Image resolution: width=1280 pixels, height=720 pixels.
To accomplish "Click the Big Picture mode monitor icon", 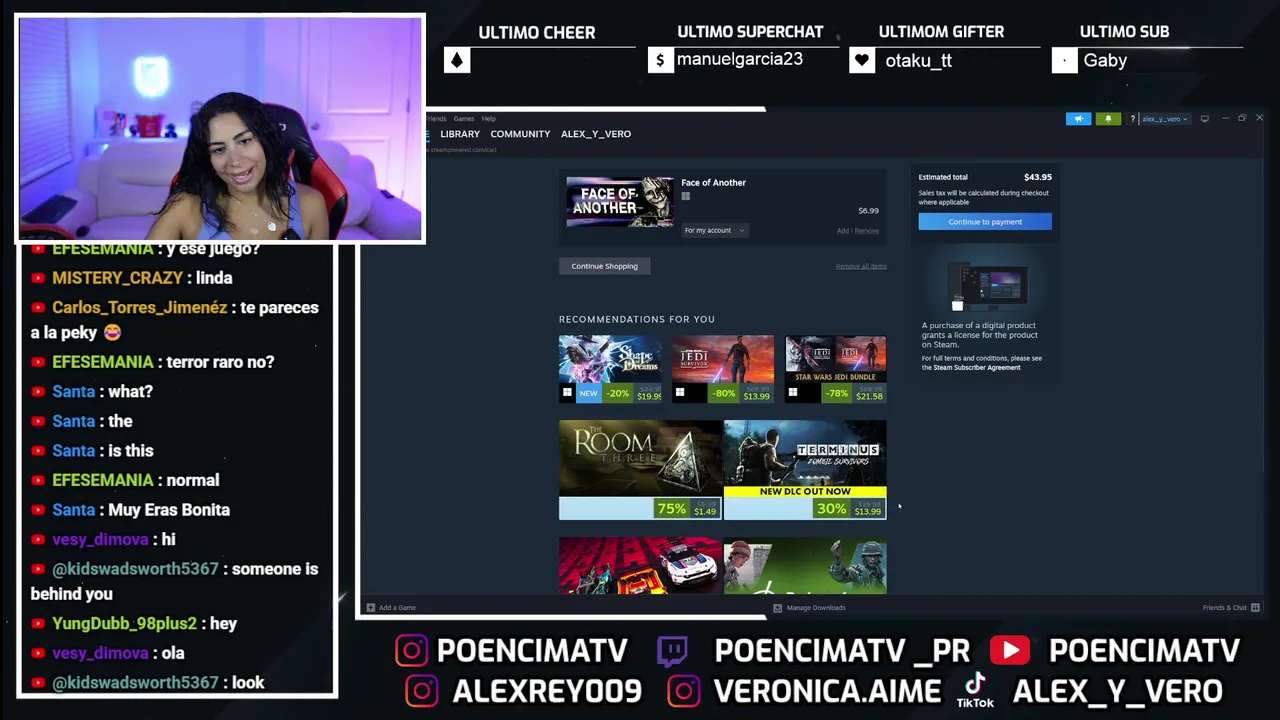I will point(1204,119).
